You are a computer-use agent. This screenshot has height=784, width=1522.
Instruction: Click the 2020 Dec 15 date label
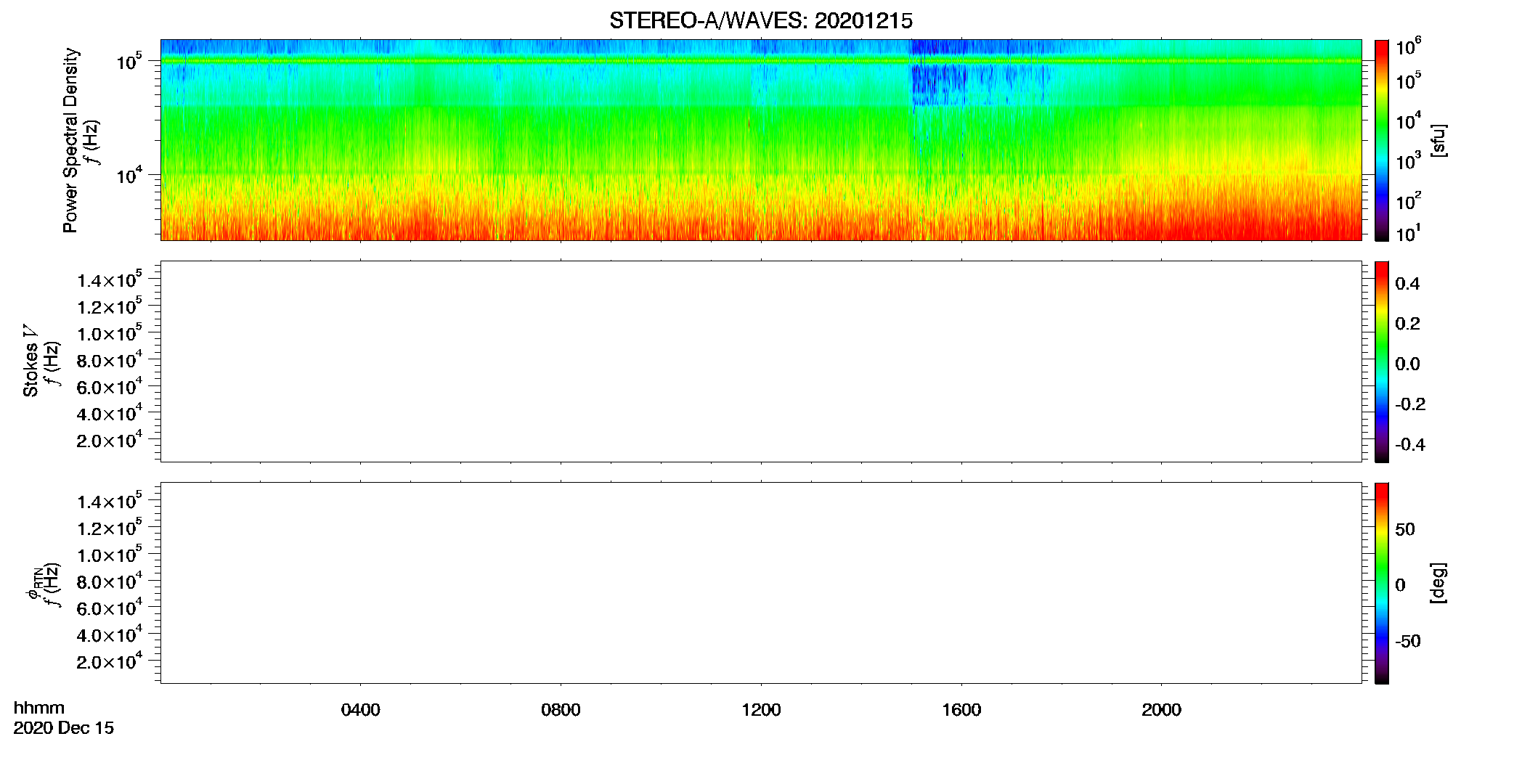[64, 728]
